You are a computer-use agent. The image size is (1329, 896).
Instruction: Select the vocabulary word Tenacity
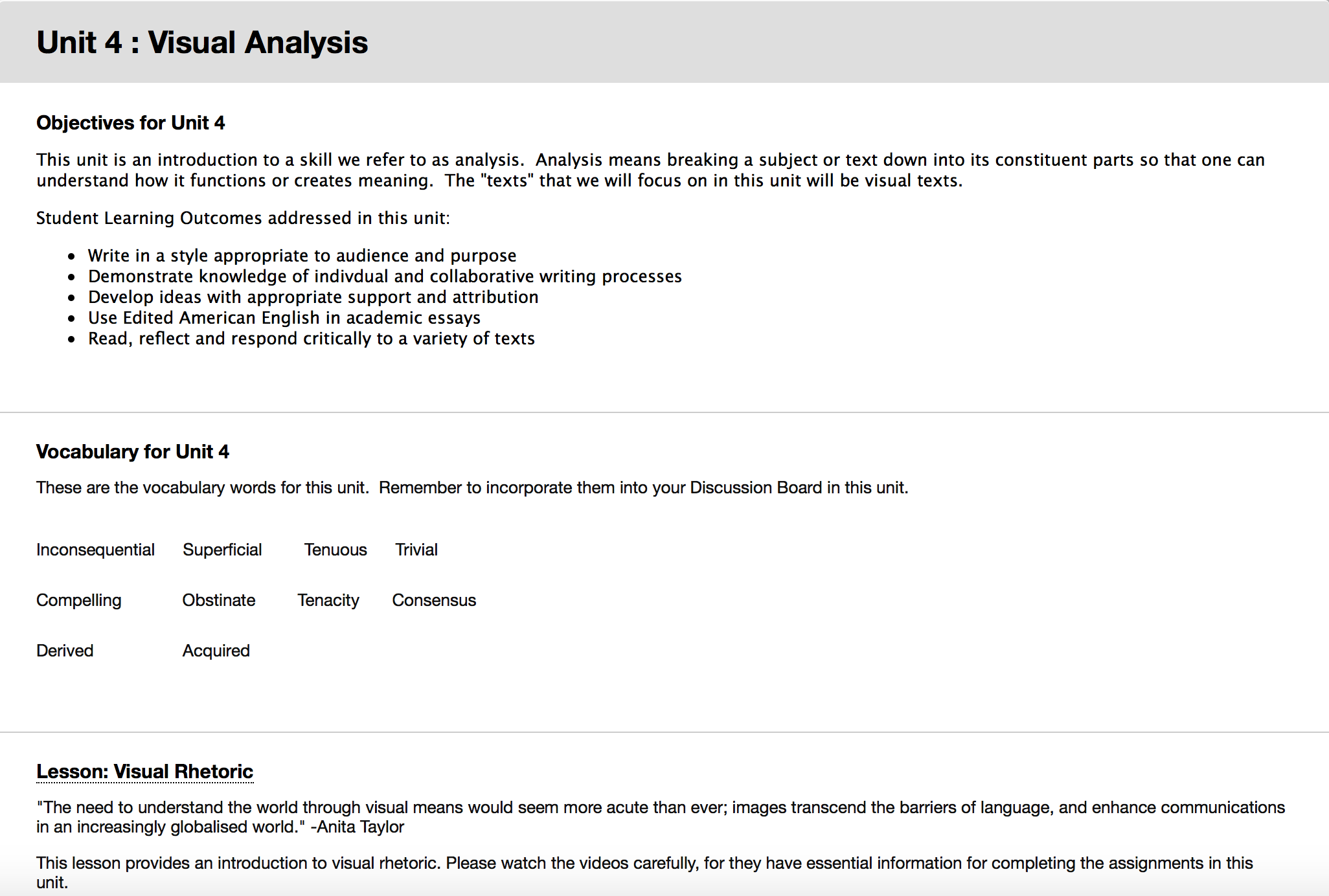click(328, 600)
